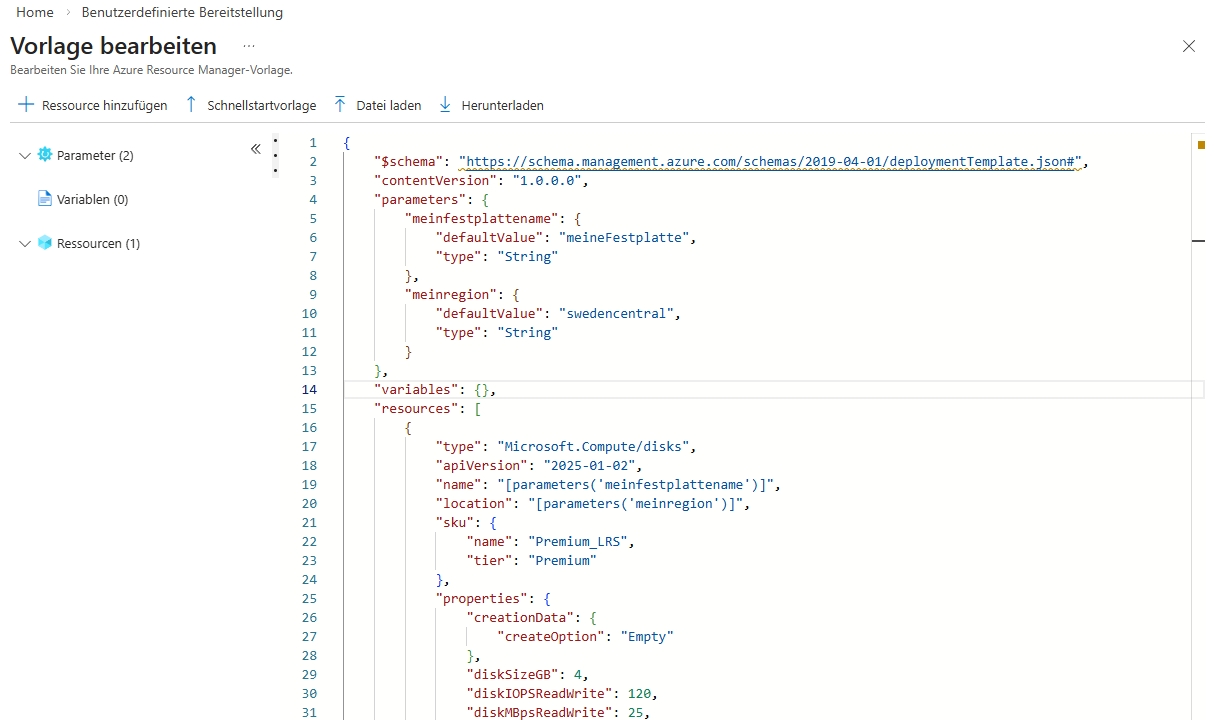Collapse the Parameter (2) tree node
The width and height of the screenshot is (1214, 720).
tap(25, 156)
